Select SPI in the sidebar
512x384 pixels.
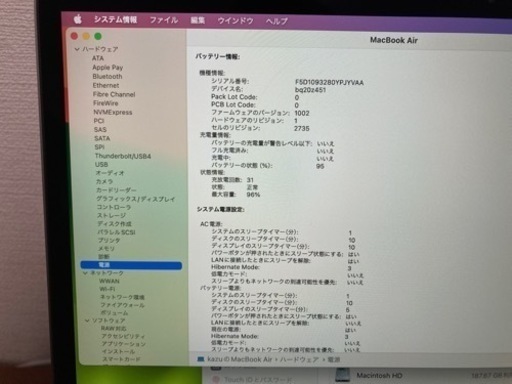point(100,147)
